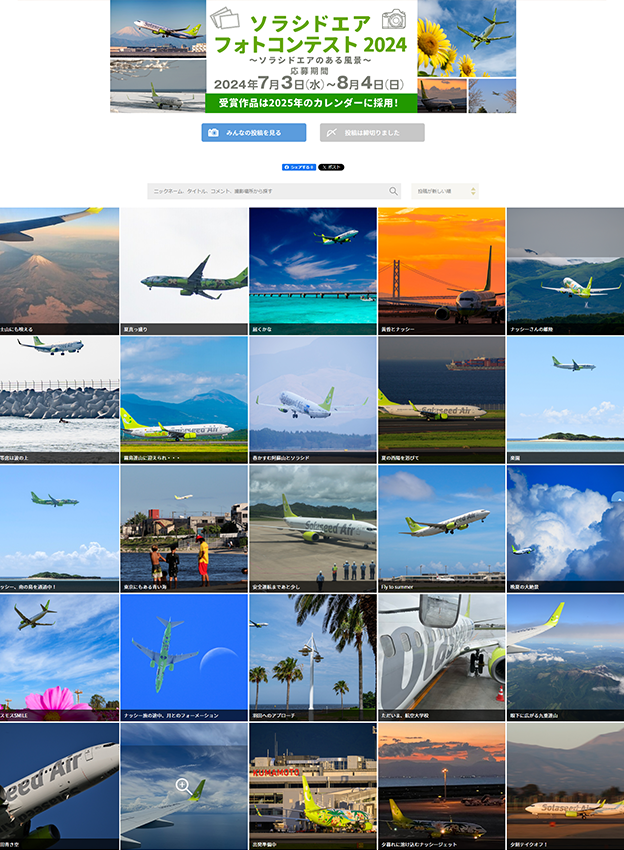Open the children watching plane photo
Image resolution: width=624 pixels, height=850 pixels.
tap(184, 528)
